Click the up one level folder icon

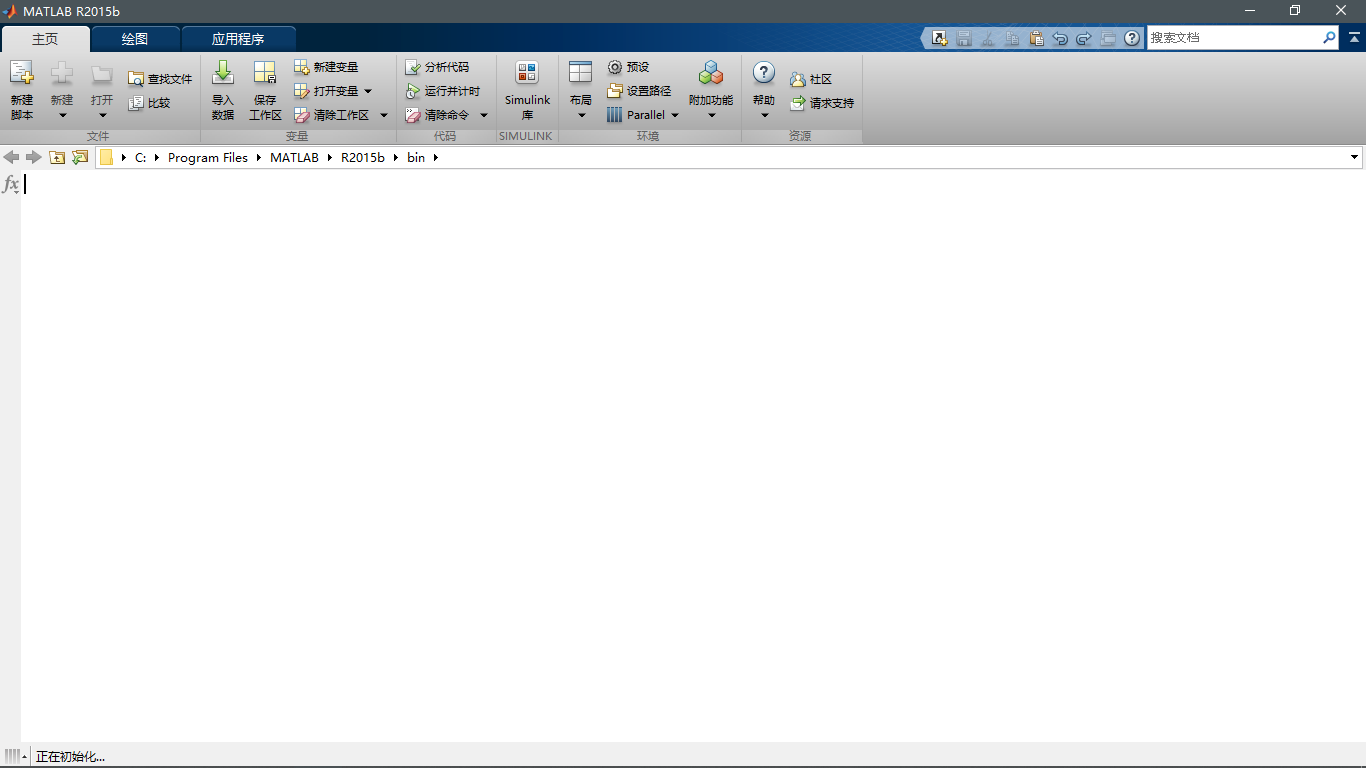click(x=57, y=157)
